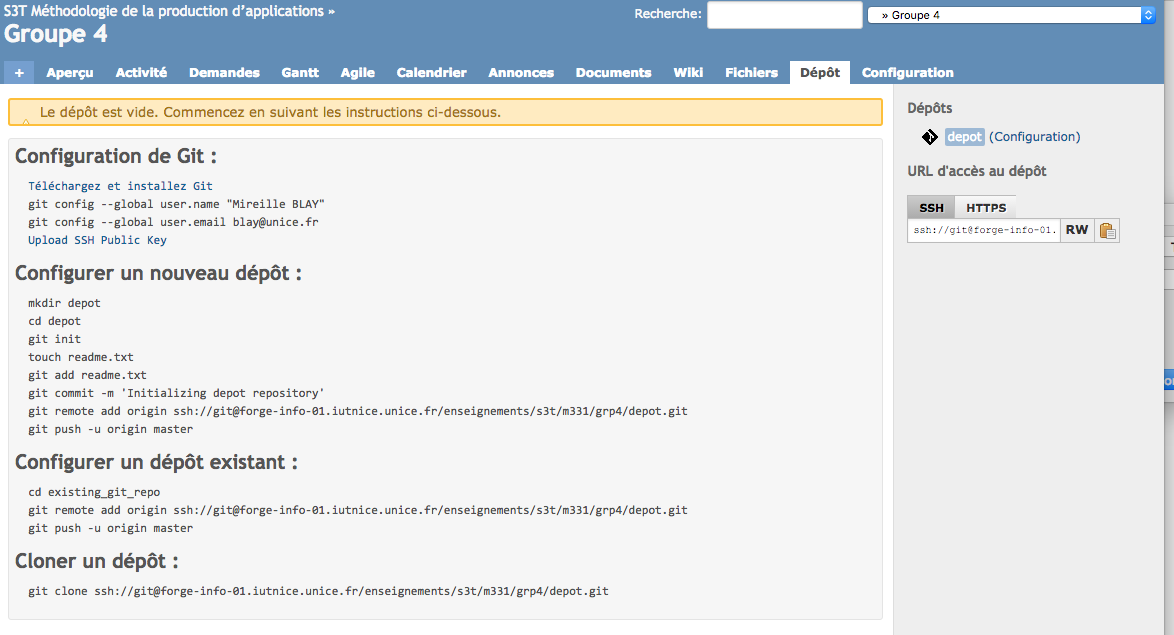Open the Calendrier tab
This screenshot has width=1174, height=635.
click(431, 73)
